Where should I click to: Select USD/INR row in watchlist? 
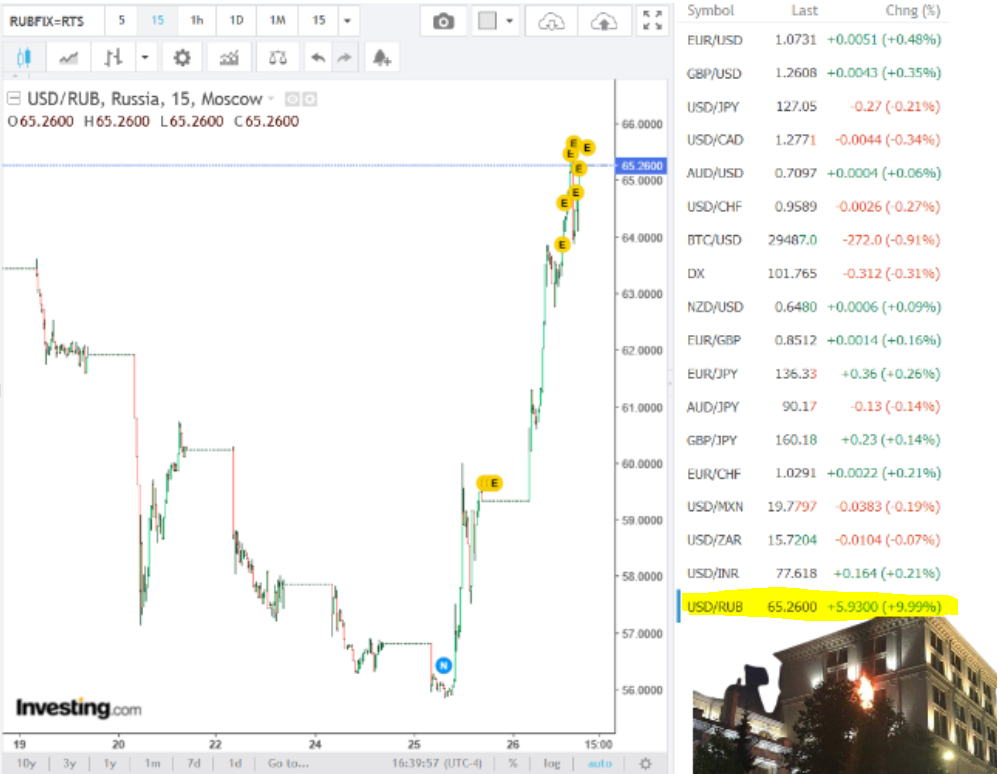pos(813,573)
